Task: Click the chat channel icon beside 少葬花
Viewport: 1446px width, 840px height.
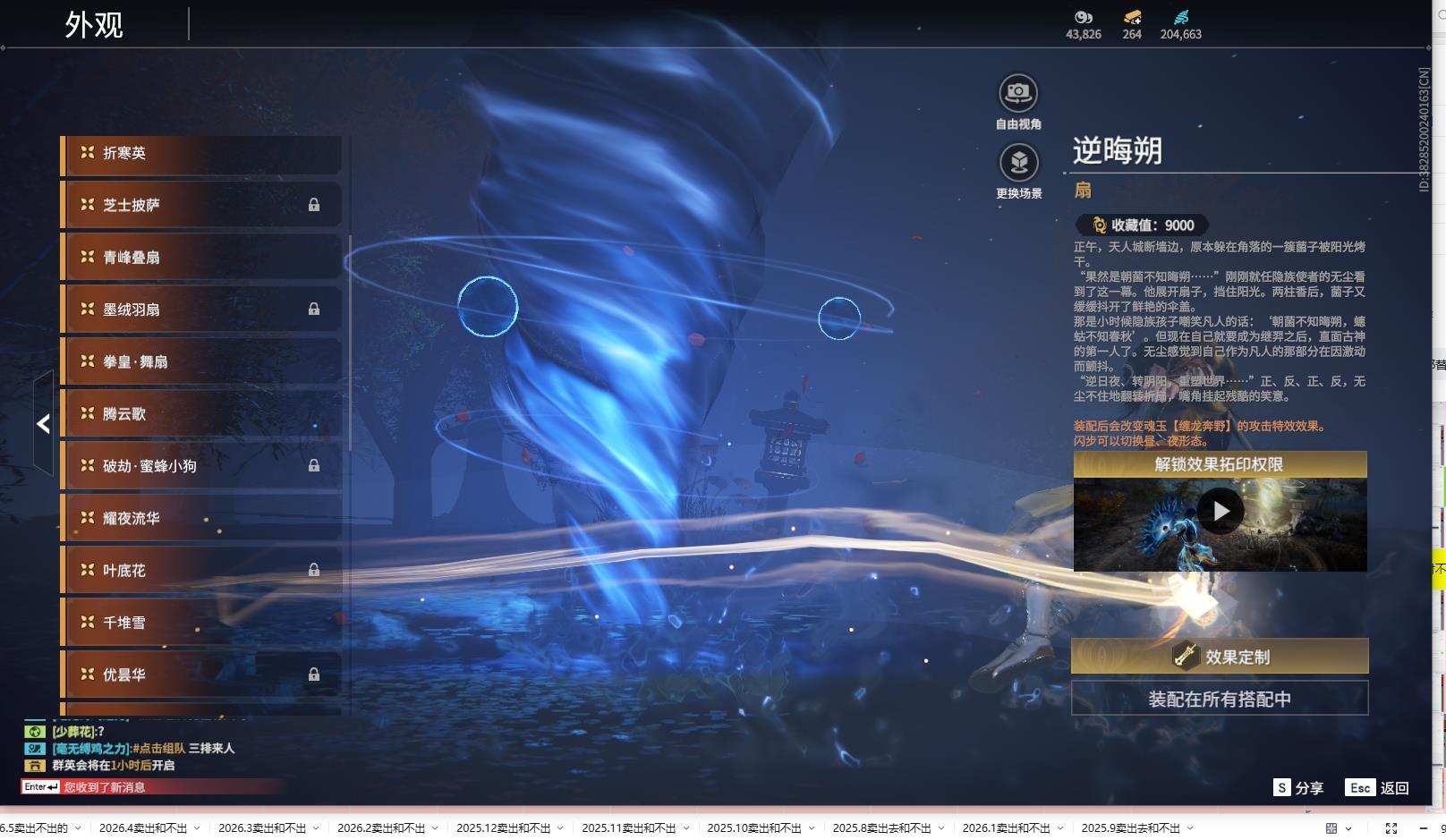Action: 35,731
